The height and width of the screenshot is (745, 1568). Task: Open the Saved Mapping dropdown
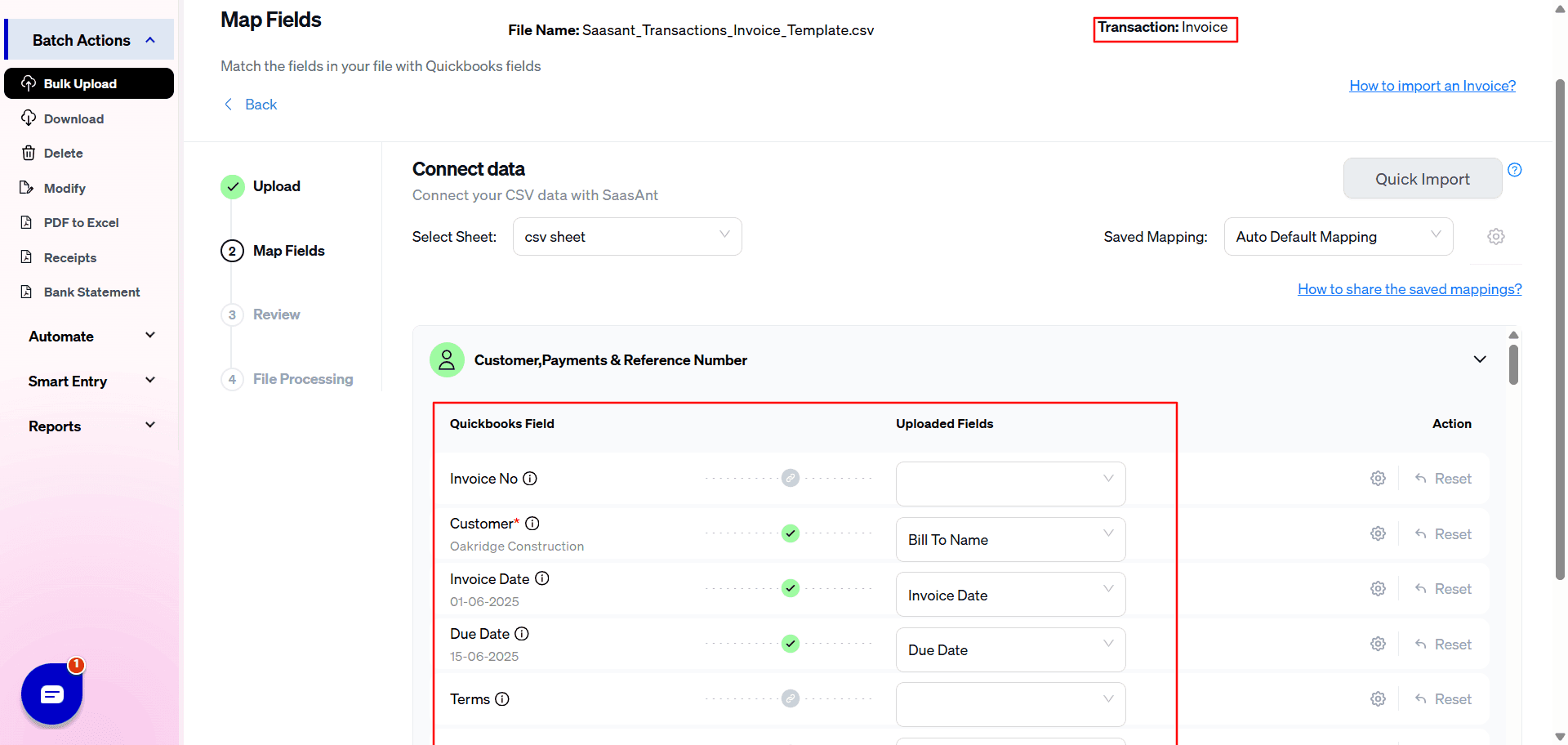coord(1338,237)
